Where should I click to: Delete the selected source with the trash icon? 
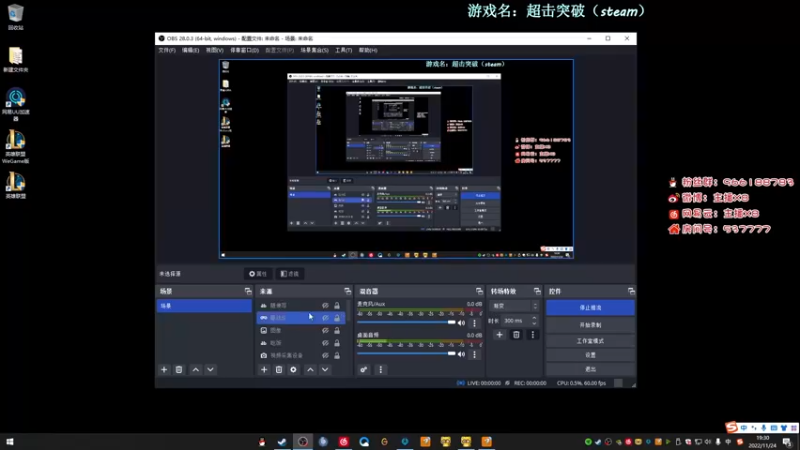[279, 369]
